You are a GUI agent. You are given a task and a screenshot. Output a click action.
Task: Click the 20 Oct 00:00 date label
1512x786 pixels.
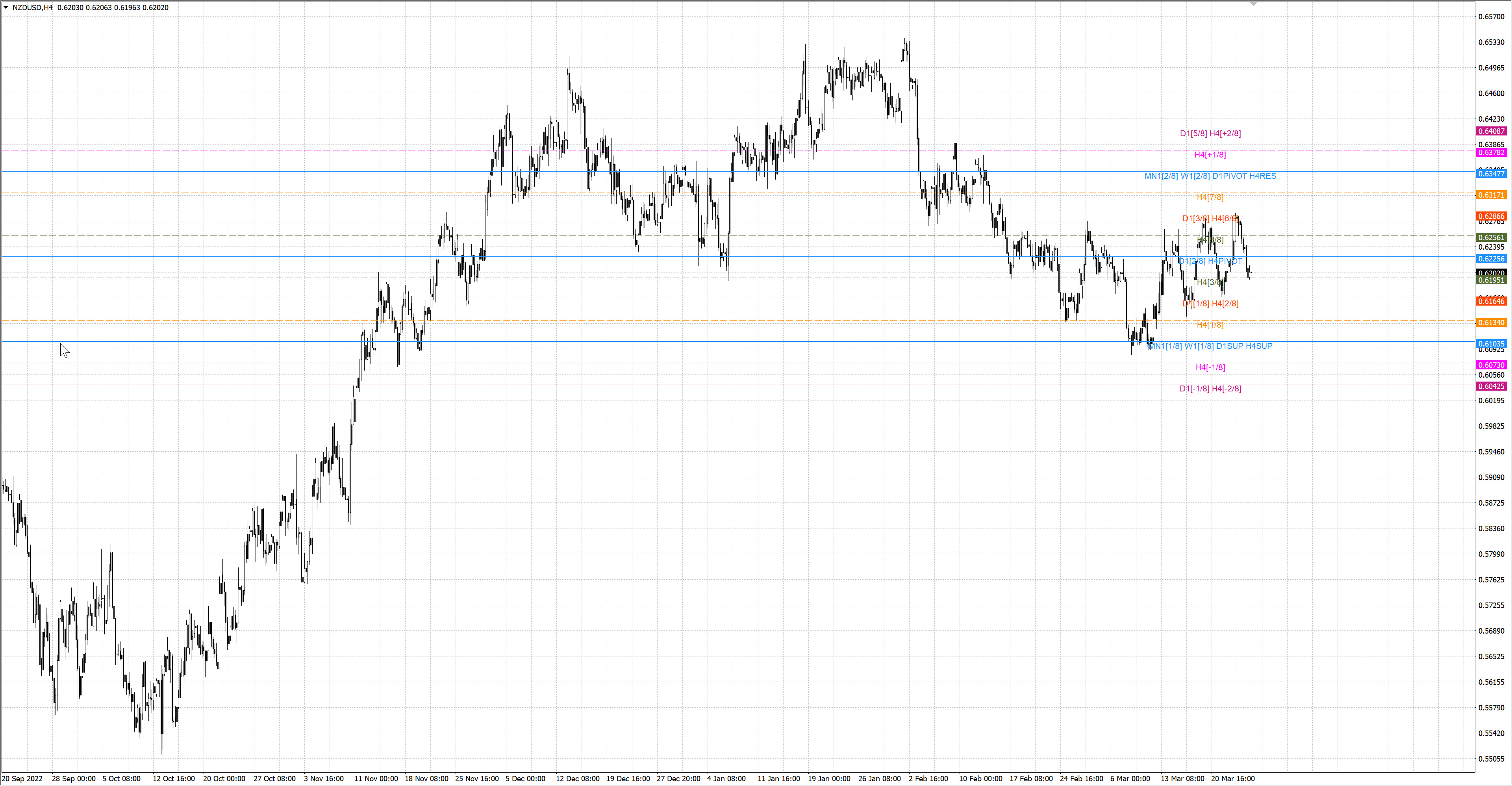[x=224, y=779]
